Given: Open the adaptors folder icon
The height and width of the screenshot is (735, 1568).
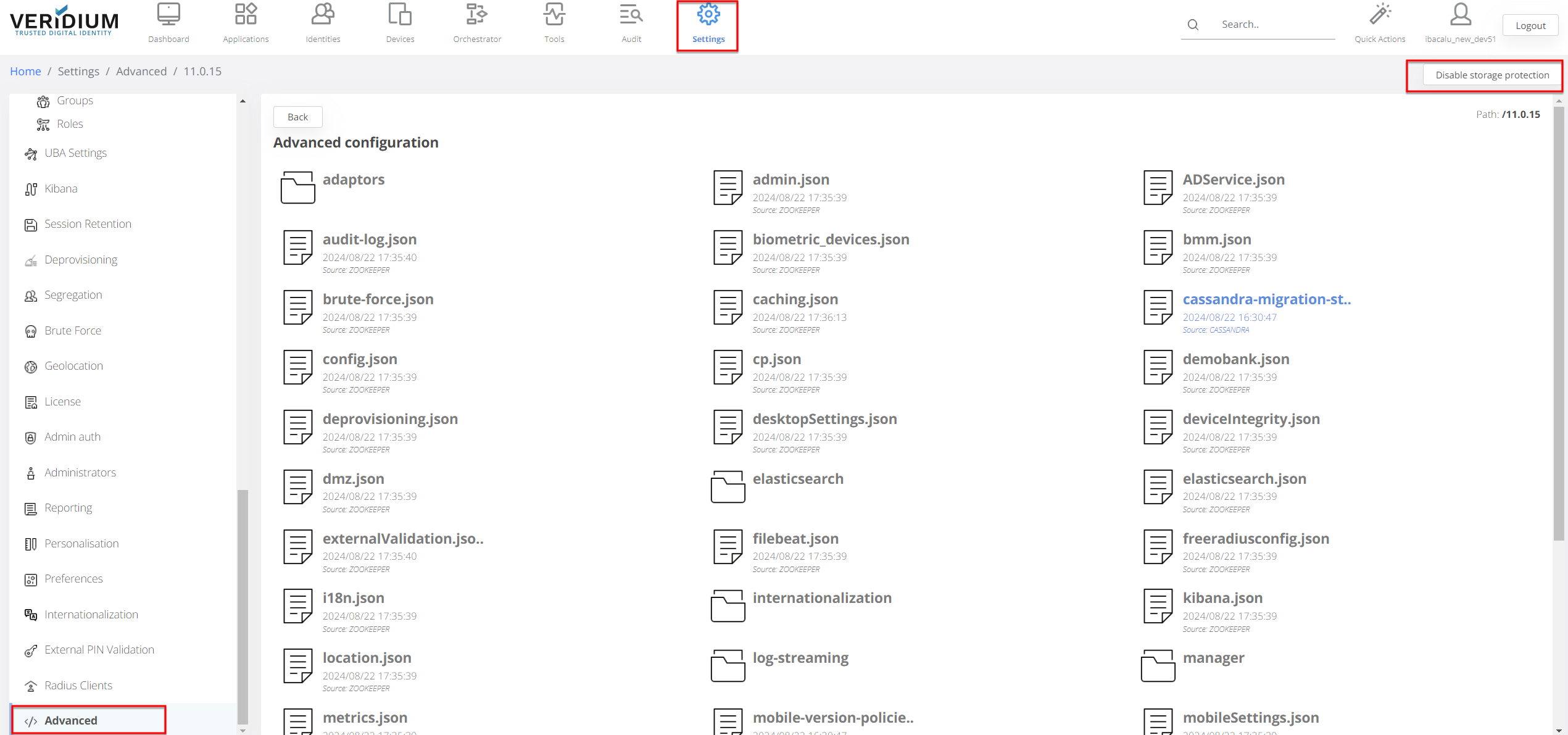Looking at the screenshot, I should pos(297,188).
